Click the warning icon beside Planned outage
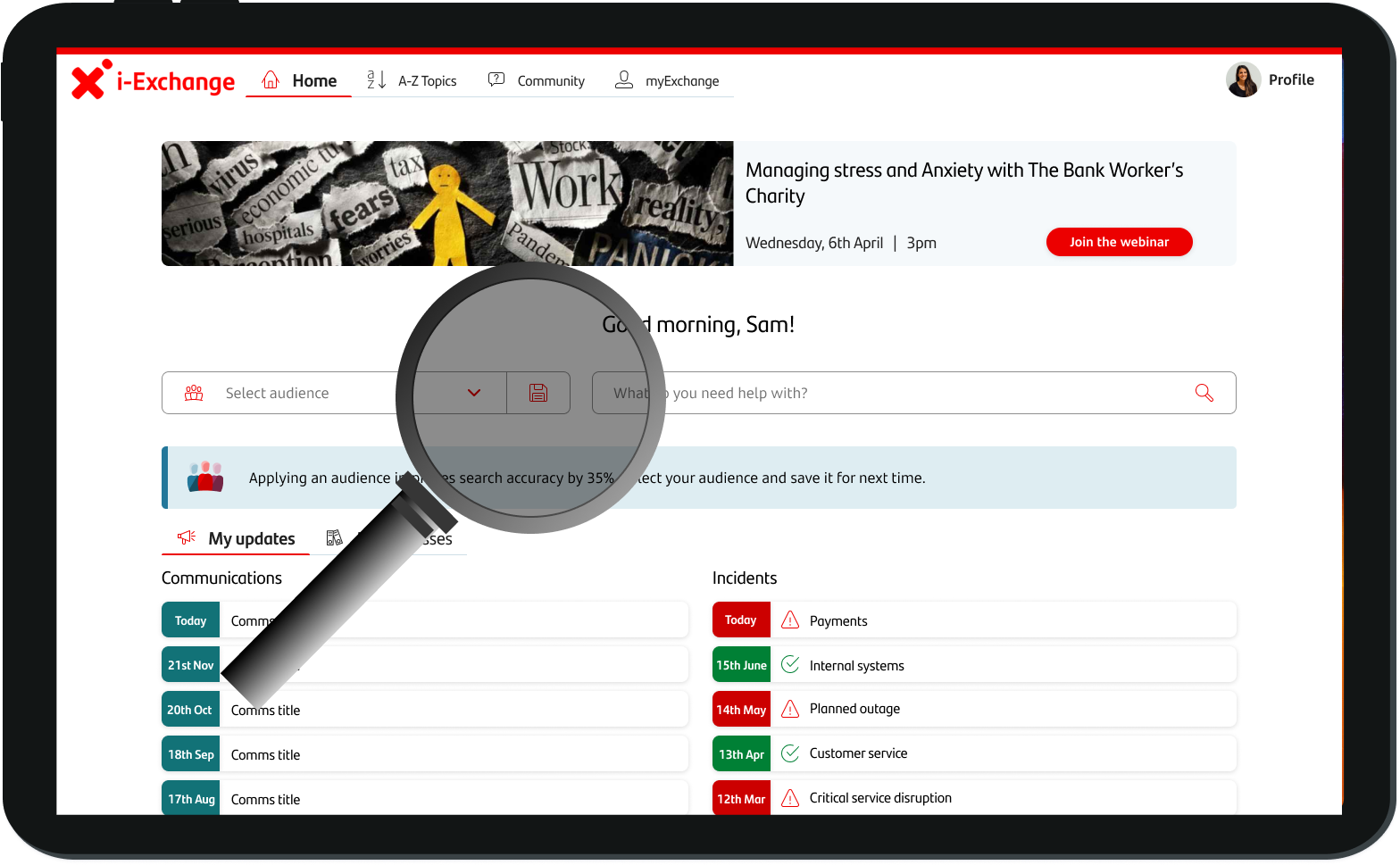The image size is (1400, 865). coord(790,709)
